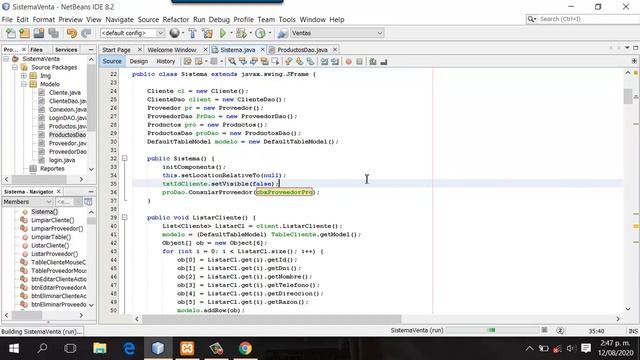640x360 pixels.
Task: Close the Sistema.java tab
Action: coord(262,50)
